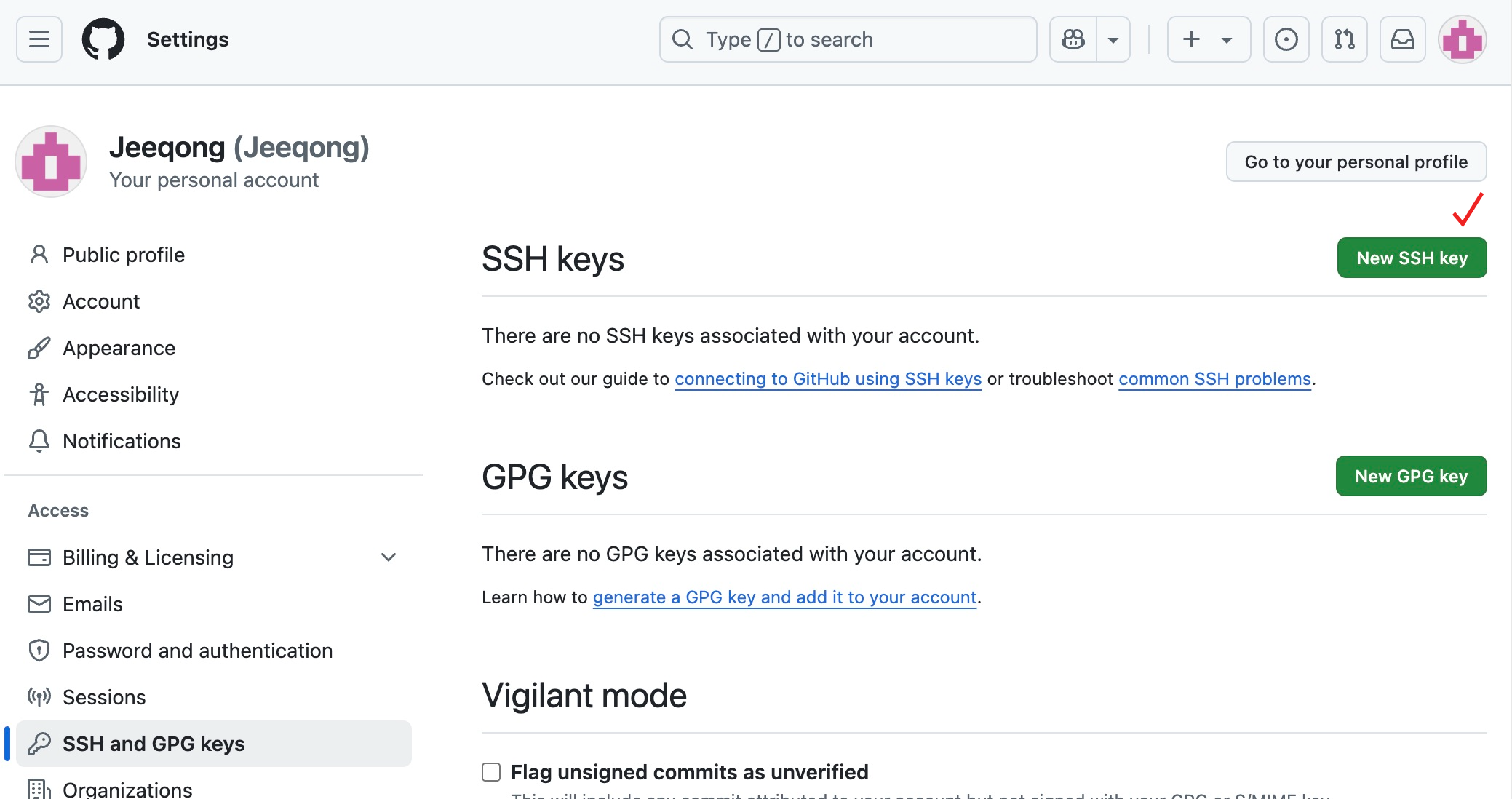1512x799 pixels.
Task: Open the notifications inbox icon
Action: coord(1402,39)
